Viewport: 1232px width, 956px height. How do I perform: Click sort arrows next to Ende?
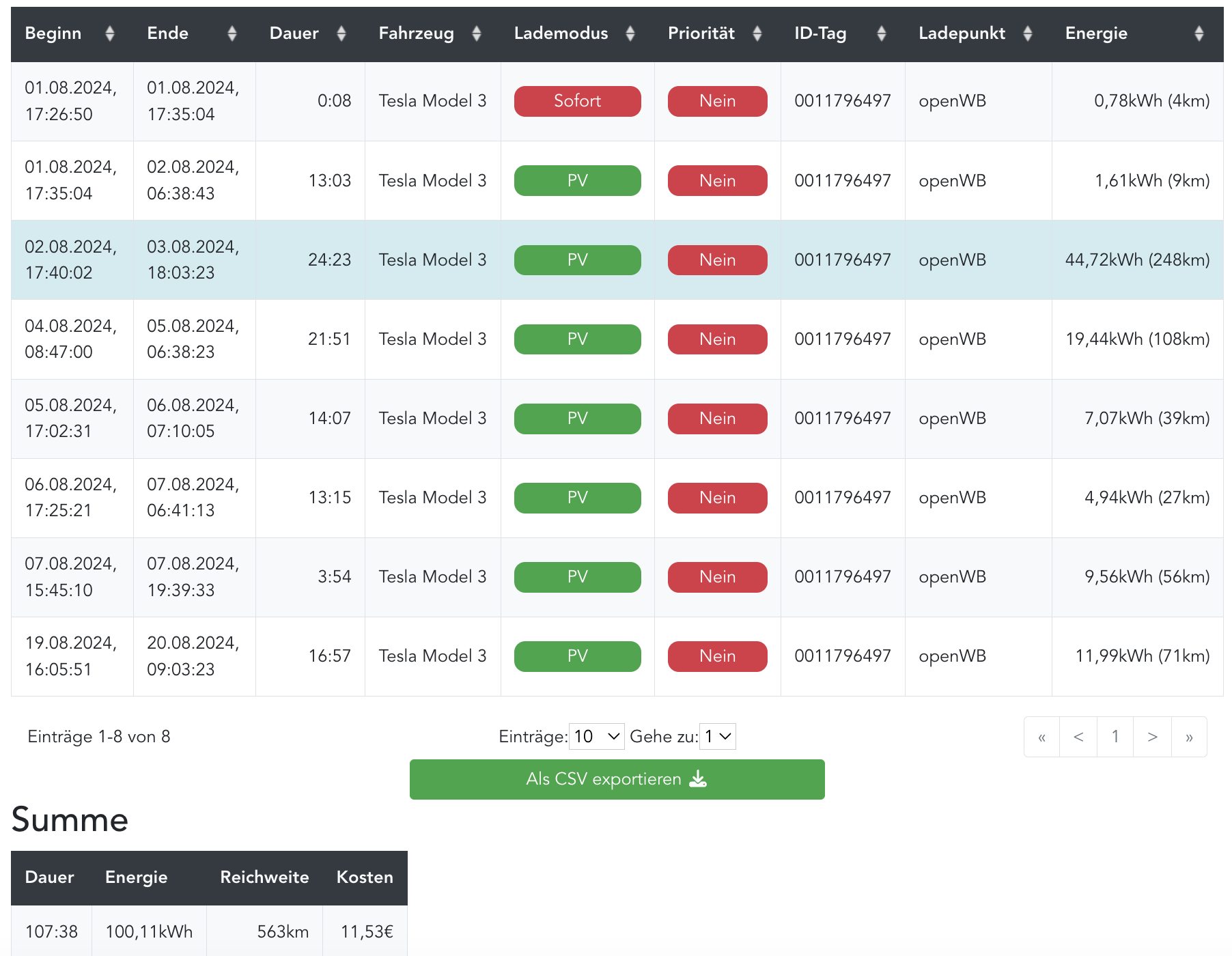coord(232,33)
